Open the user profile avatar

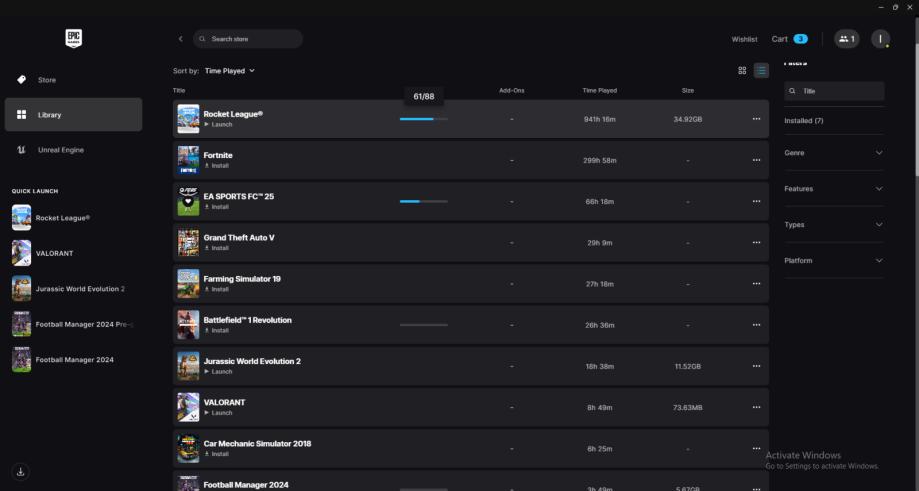click(x=880, y=39)
